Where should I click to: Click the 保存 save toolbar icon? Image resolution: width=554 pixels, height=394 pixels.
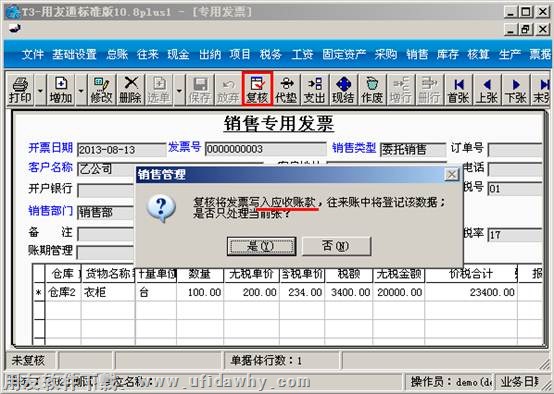coord(200,90)
